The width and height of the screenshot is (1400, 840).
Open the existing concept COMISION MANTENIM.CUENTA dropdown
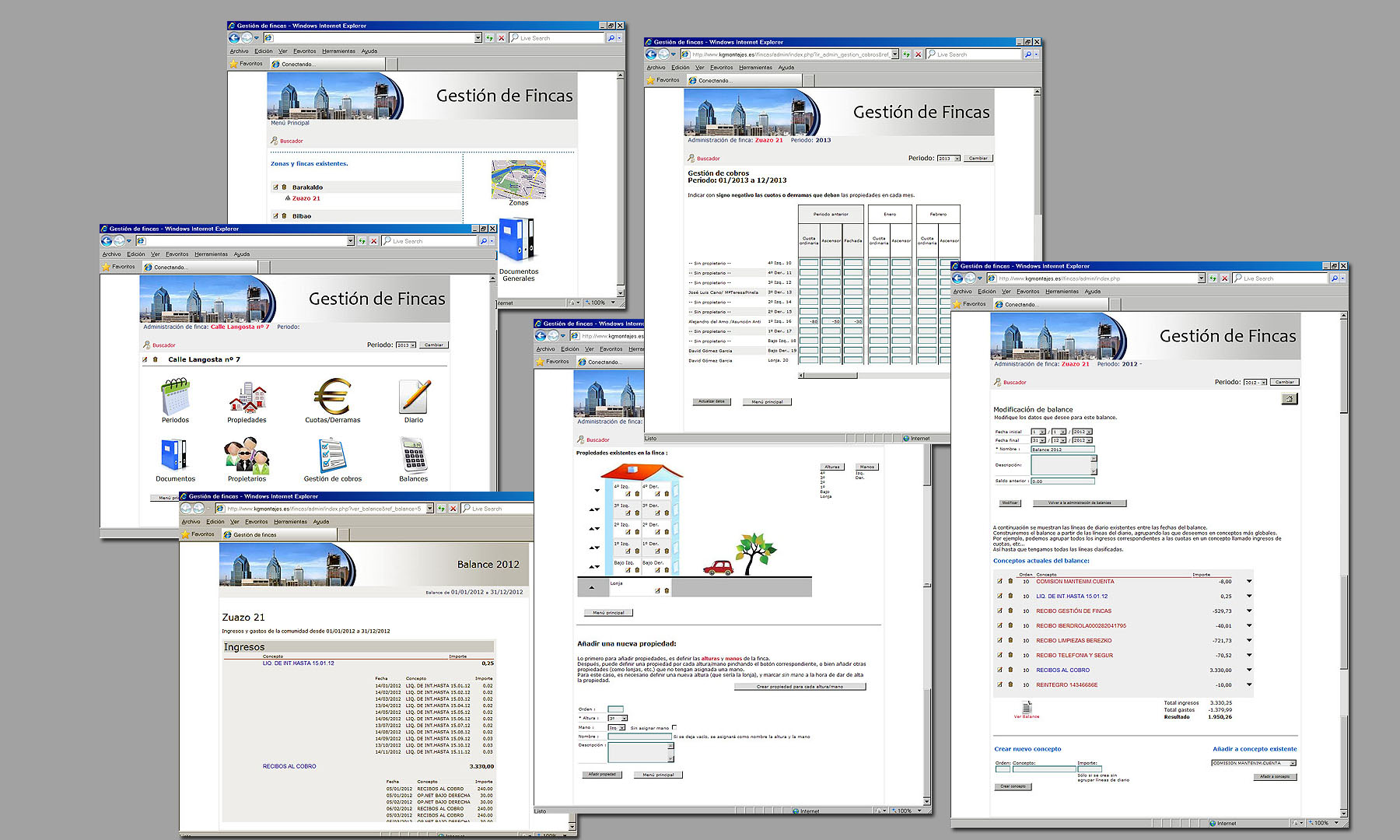1254,763
